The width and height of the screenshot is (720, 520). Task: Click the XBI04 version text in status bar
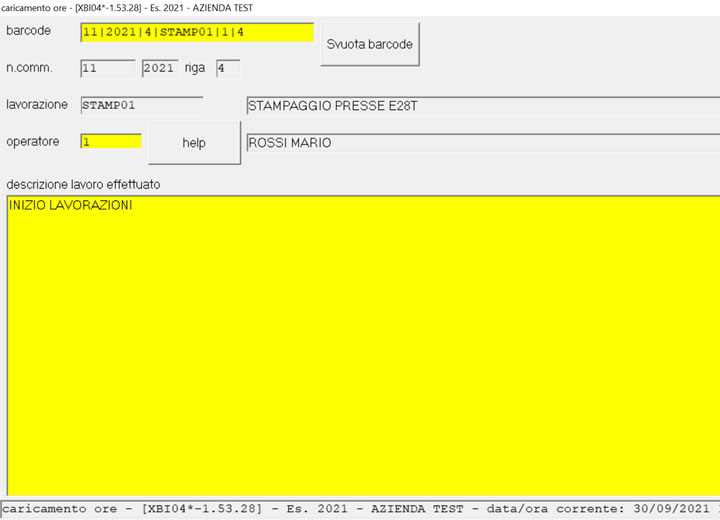[x=212, y=510]
